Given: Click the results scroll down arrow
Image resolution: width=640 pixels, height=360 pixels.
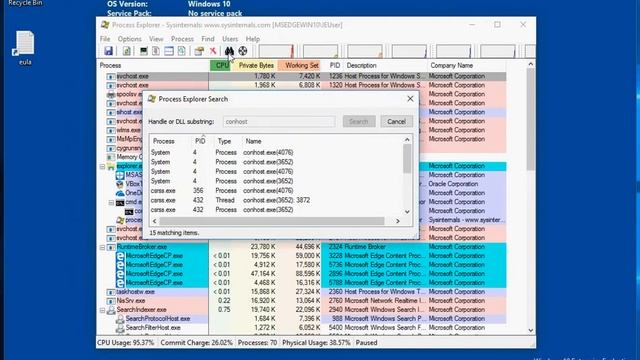Looking at the screenshot, I should tap(407, 212).
